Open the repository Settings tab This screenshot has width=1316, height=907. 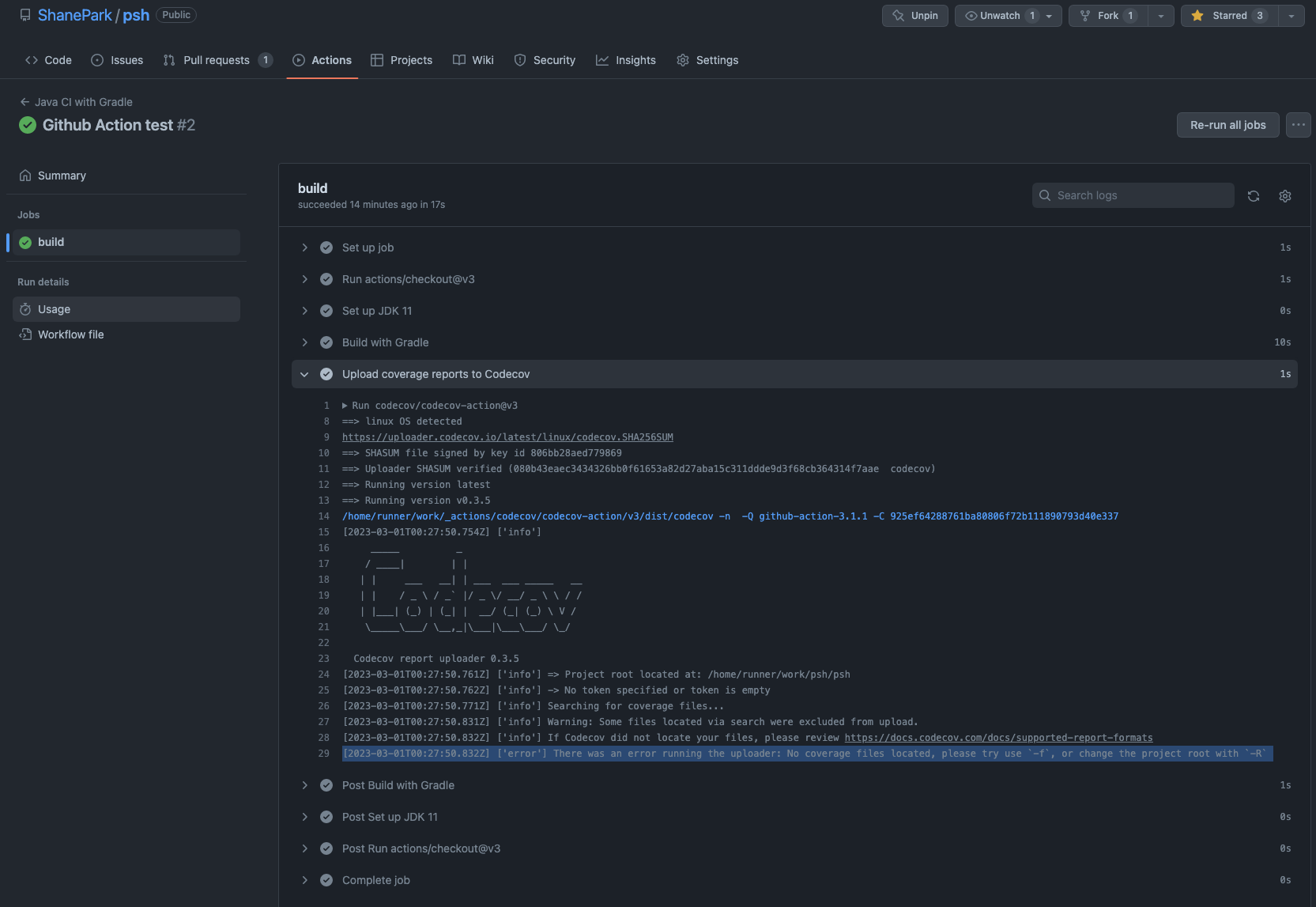707,60
